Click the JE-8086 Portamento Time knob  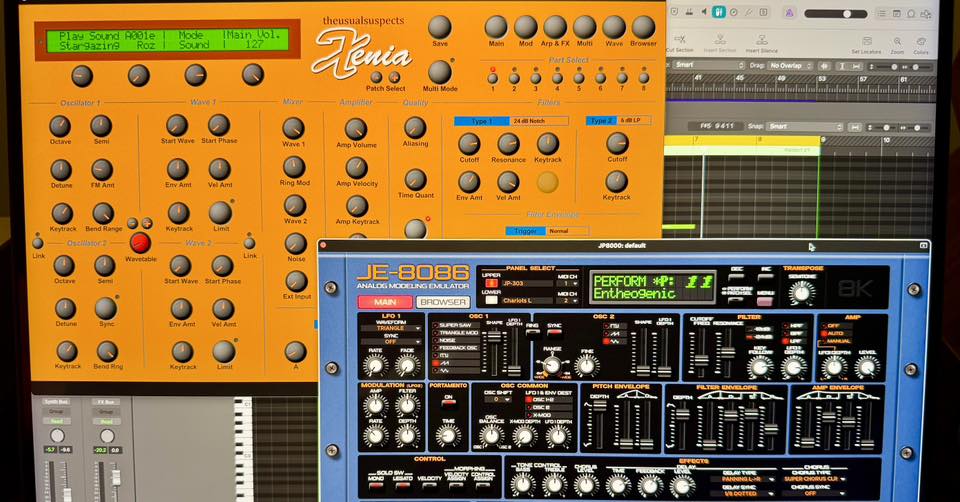click(448, 435)
